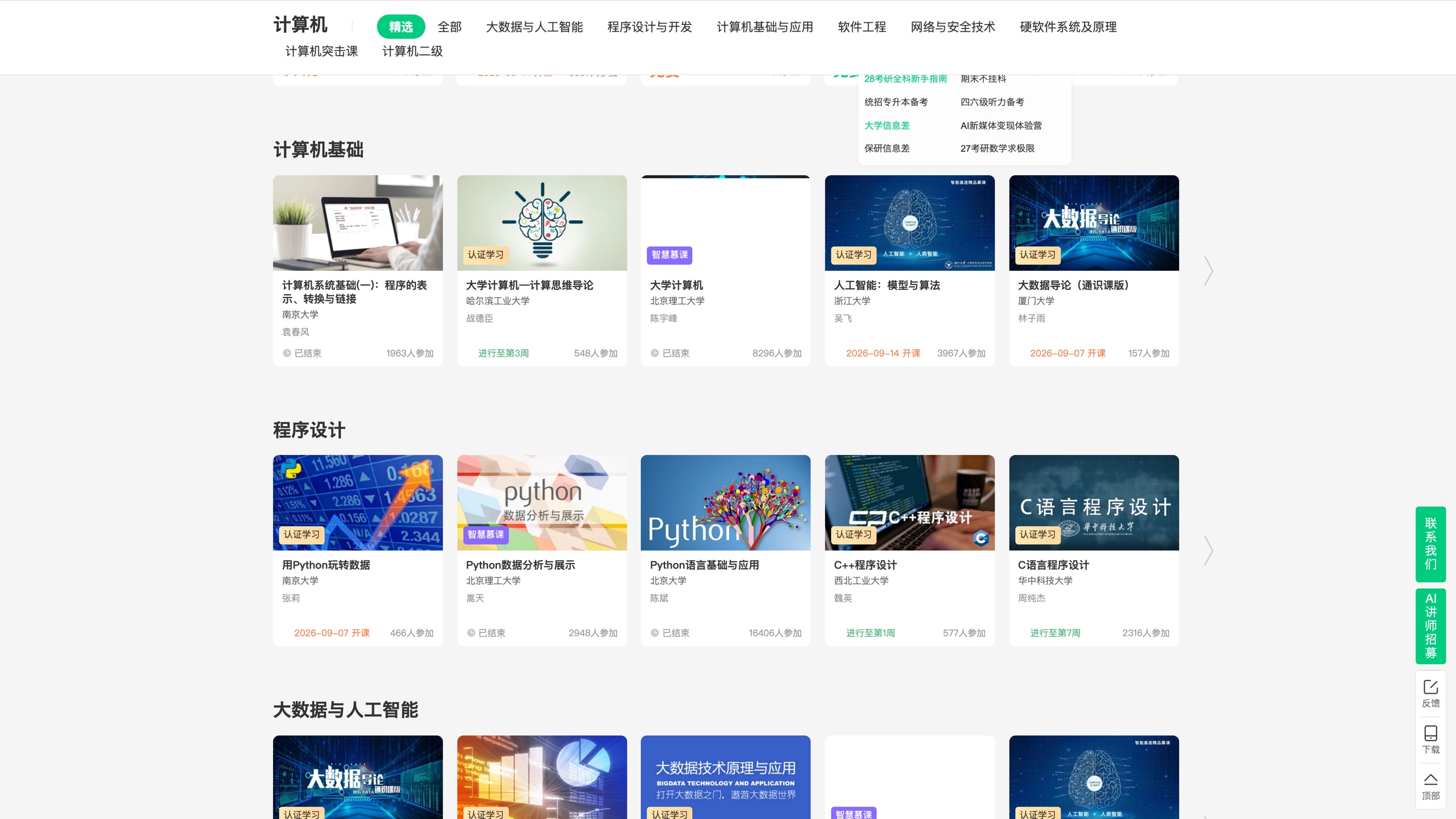Screen dimensions: 1456x819
Task: Open the 大数据导论(通识课版) thumbnail in 计算机基础
Action: [1094, 223]
